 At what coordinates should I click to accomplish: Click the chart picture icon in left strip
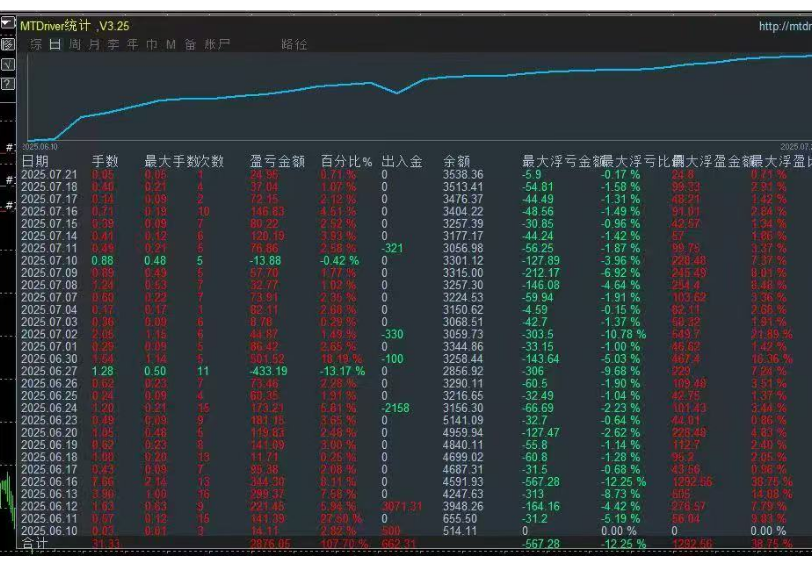[7, 44]
